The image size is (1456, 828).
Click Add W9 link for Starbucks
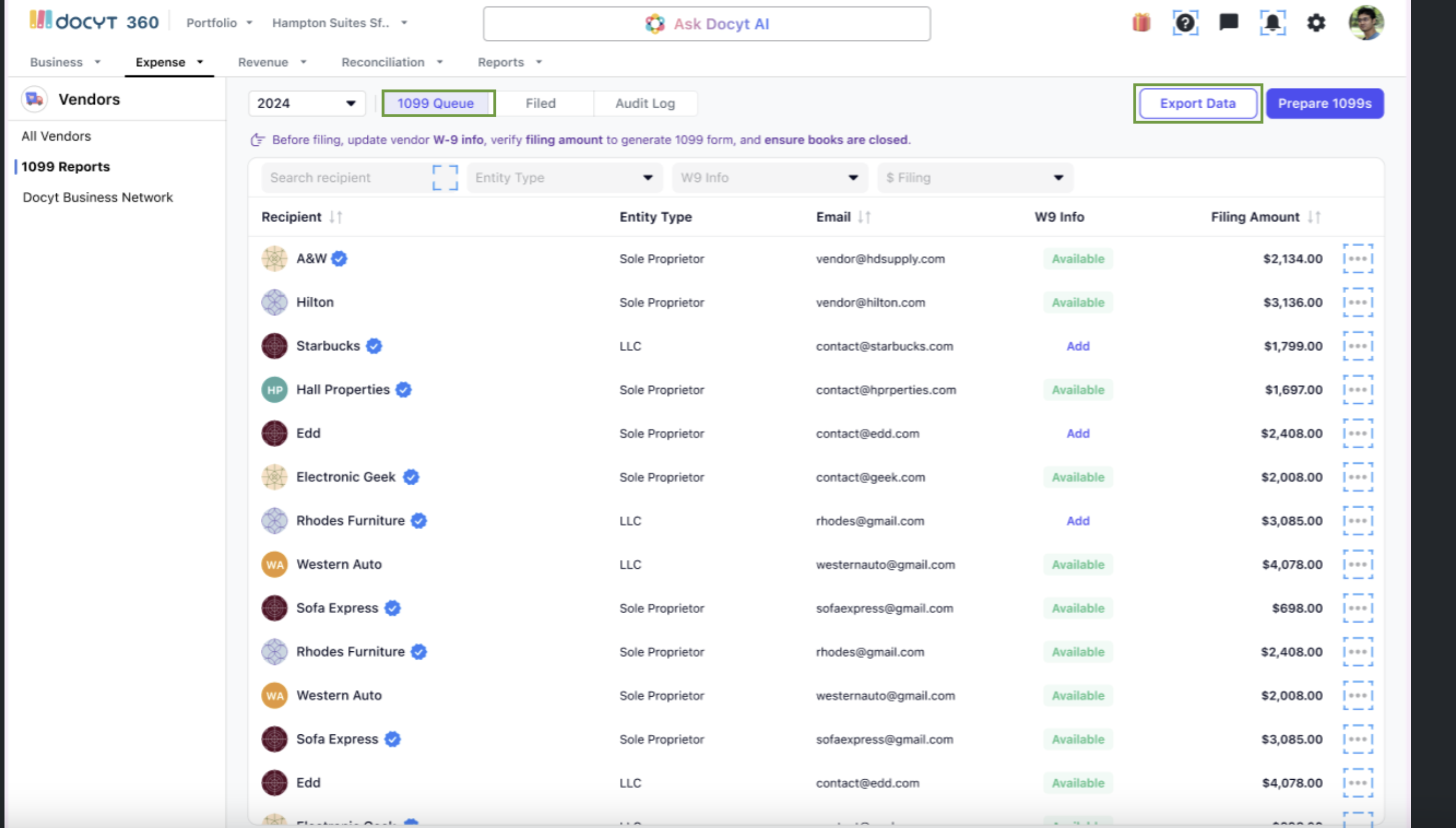[x=1077, y=346]
